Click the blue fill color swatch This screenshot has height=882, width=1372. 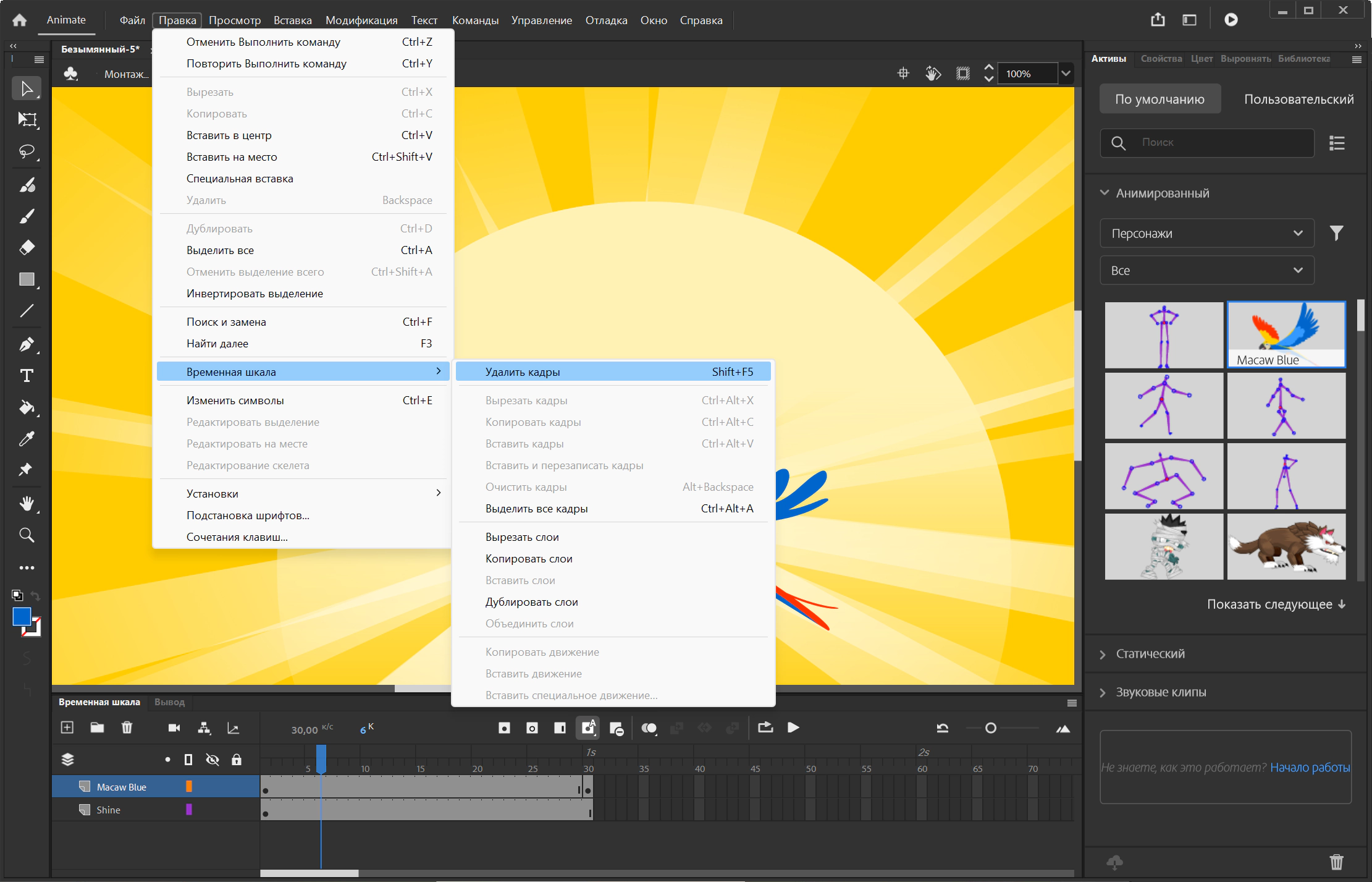(22, 616)
